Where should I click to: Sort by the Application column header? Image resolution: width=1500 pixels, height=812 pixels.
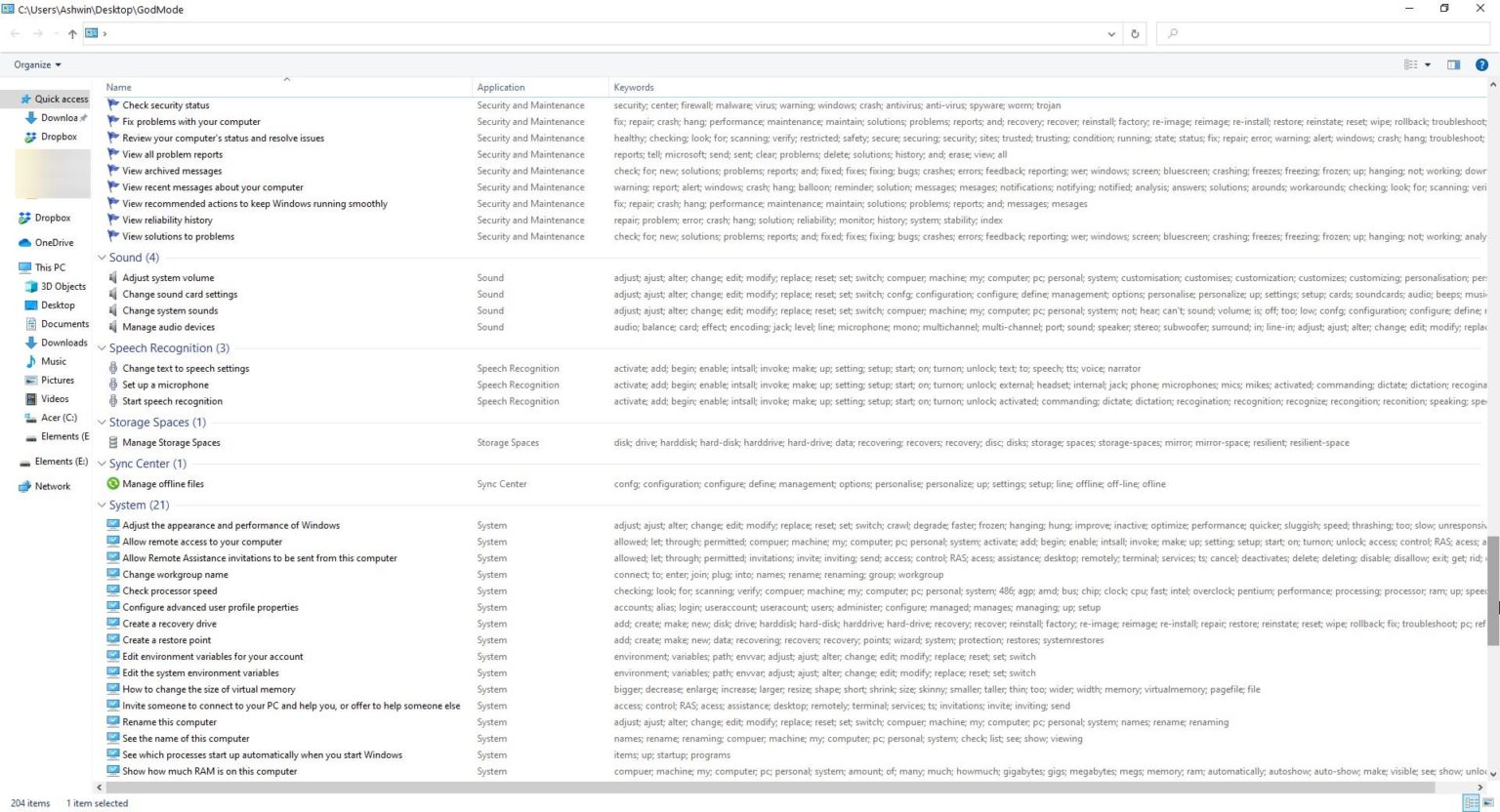pyautogui.click(x=501, y=87)
